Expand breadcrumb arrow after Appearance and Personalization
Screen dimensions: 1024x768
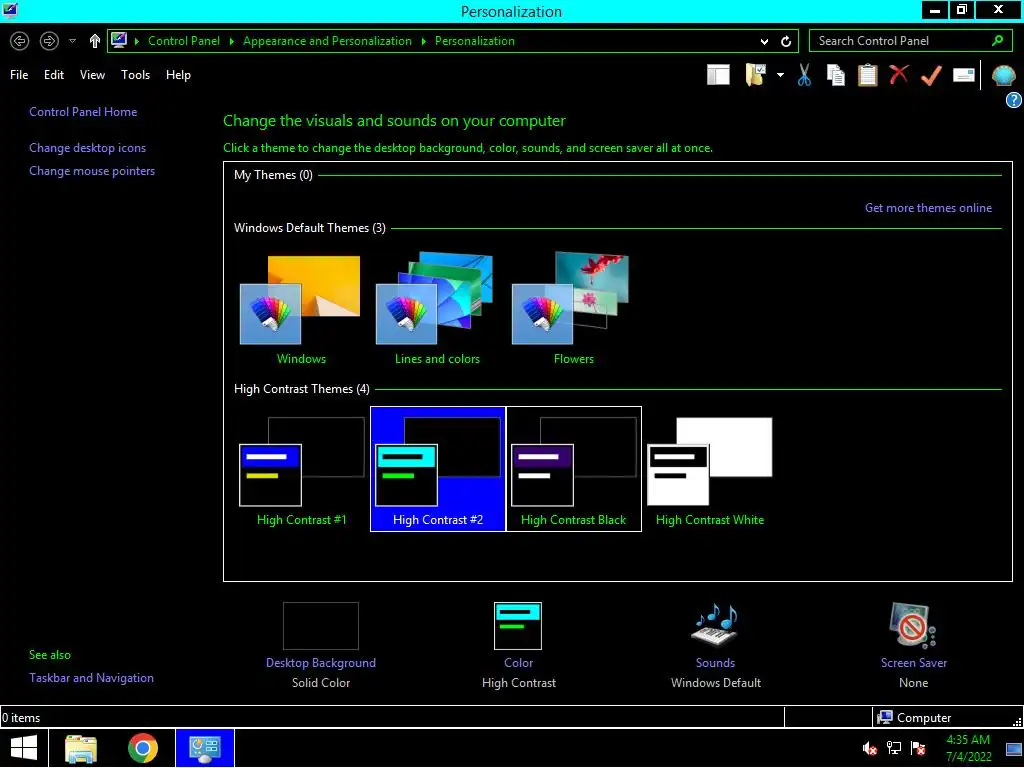click(423, 41)
